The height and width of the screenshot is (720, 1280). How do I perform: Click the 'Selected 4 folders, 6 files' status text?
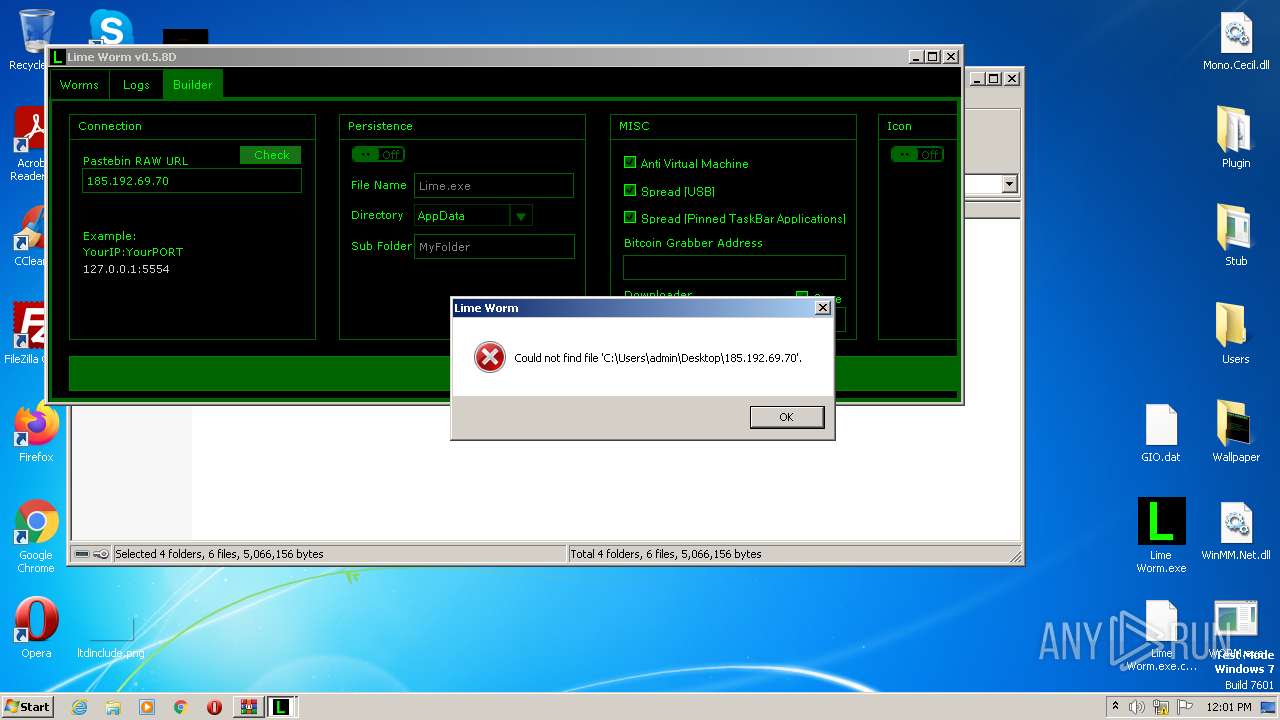(219, 554)
